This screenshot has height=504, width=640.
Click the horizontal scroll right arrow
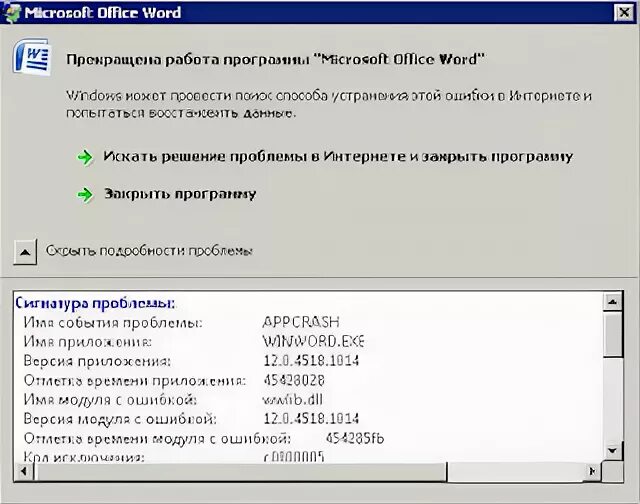pos(593,471)
